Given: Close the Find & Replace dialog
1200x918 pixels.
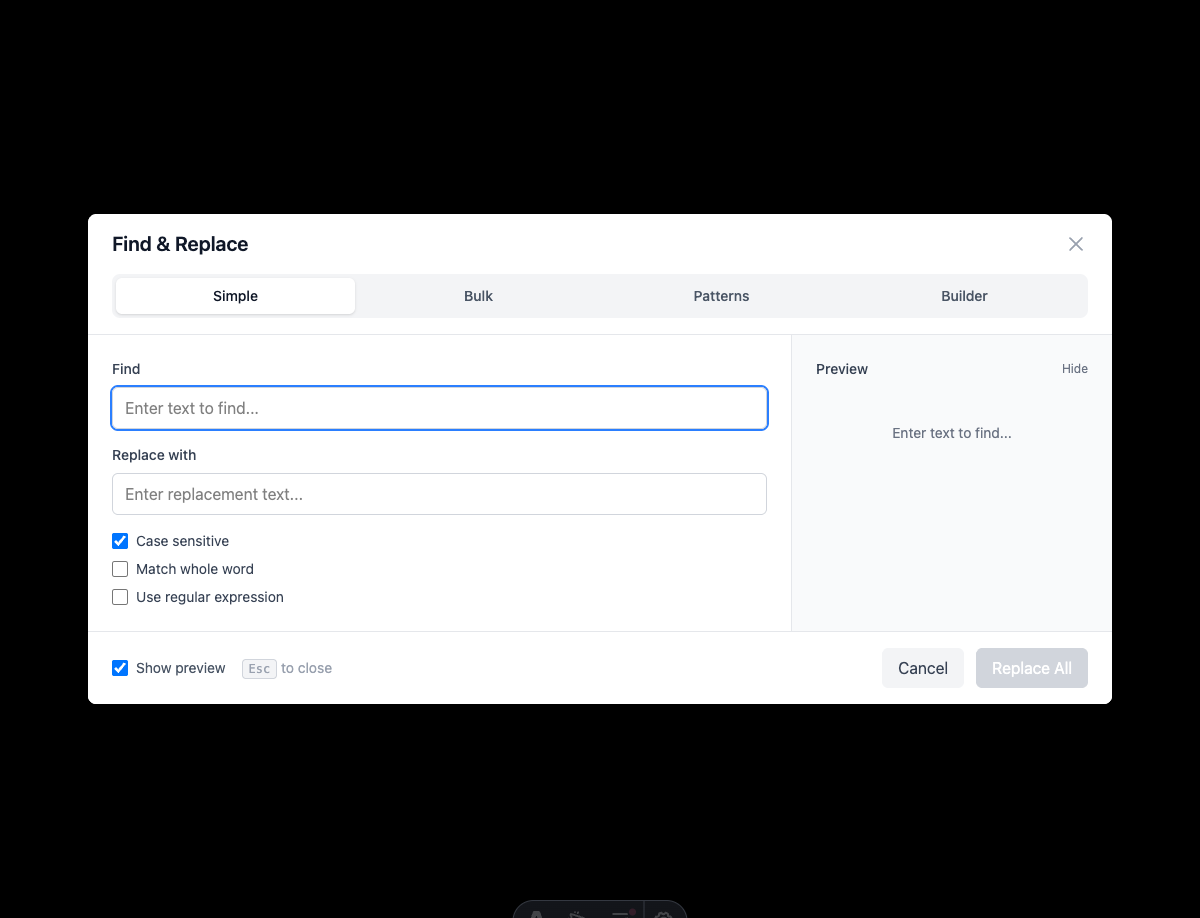Looking at the screenshot, I should point(1075,243).
